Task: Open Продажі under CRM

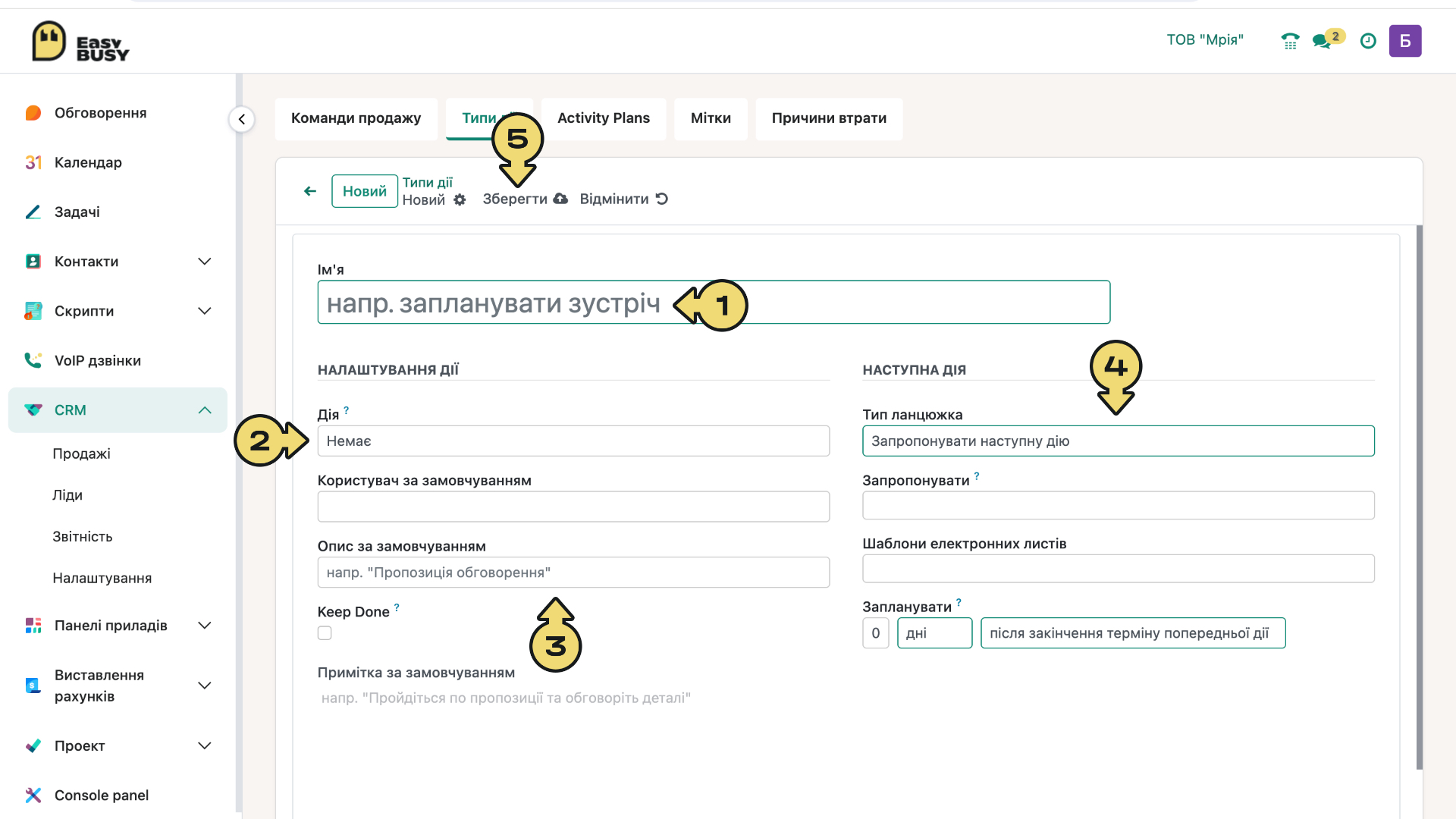Action: pyautogui.click(x=81, y=453)
